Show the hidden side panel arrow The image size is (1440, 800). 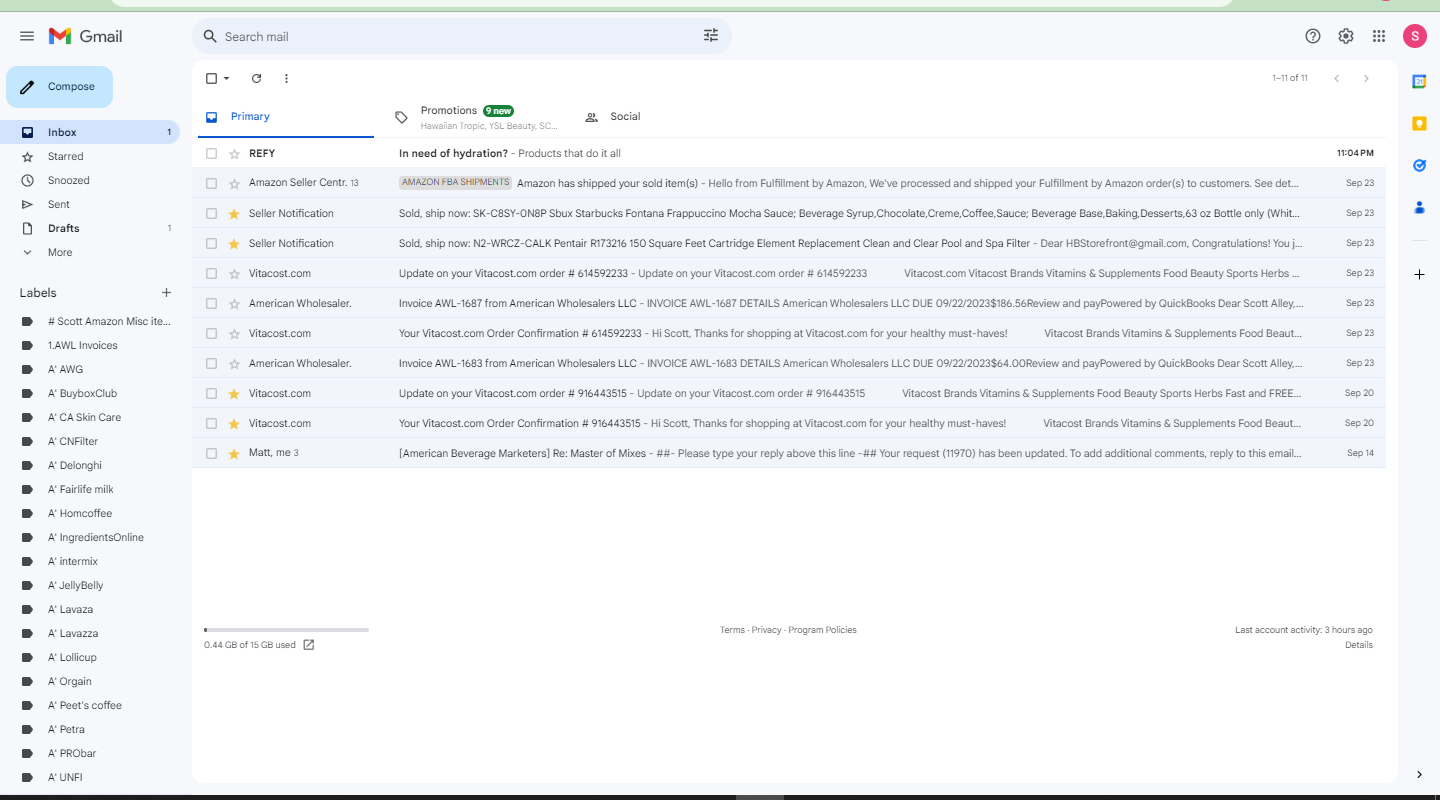tap(1419, 775)
